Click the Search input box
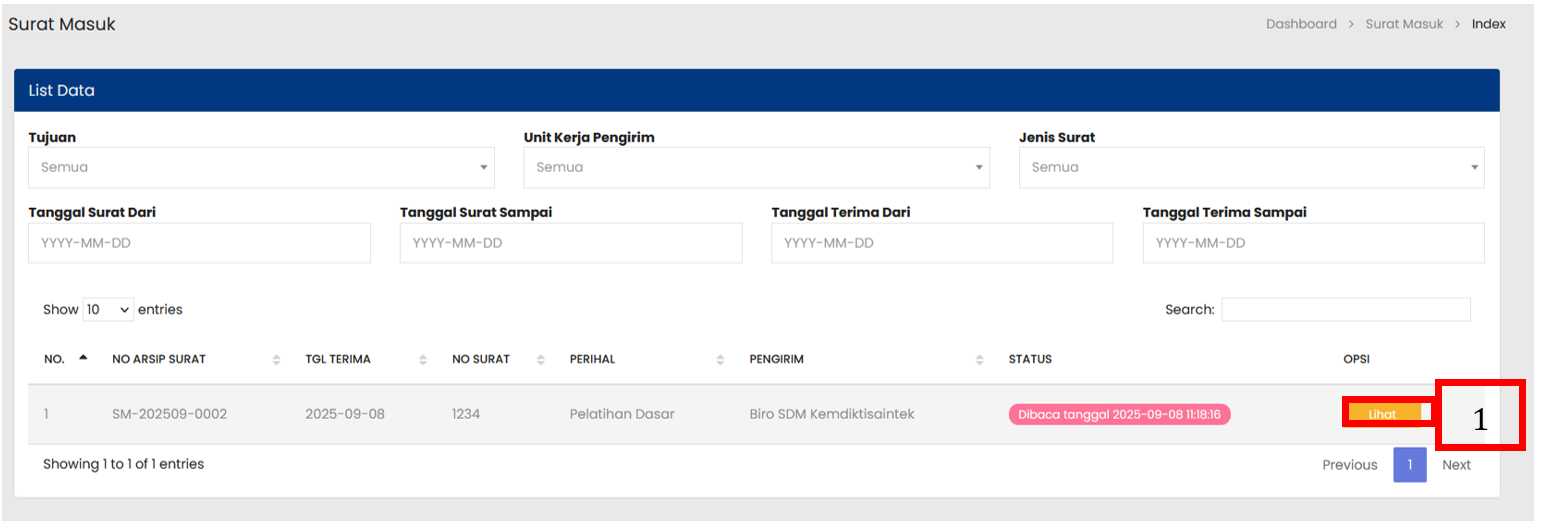 [1345, 310]
